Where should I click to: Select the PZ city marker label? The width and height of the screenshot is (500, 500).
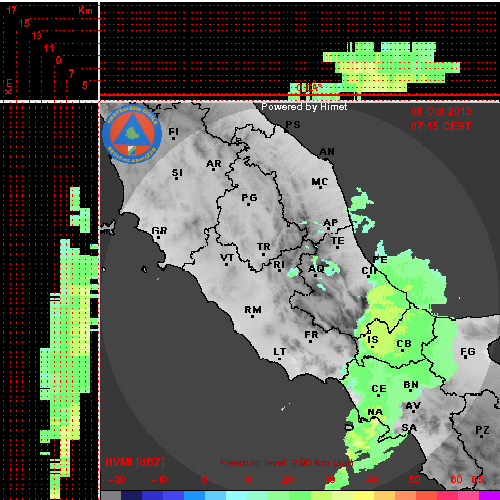click(482, 430)
